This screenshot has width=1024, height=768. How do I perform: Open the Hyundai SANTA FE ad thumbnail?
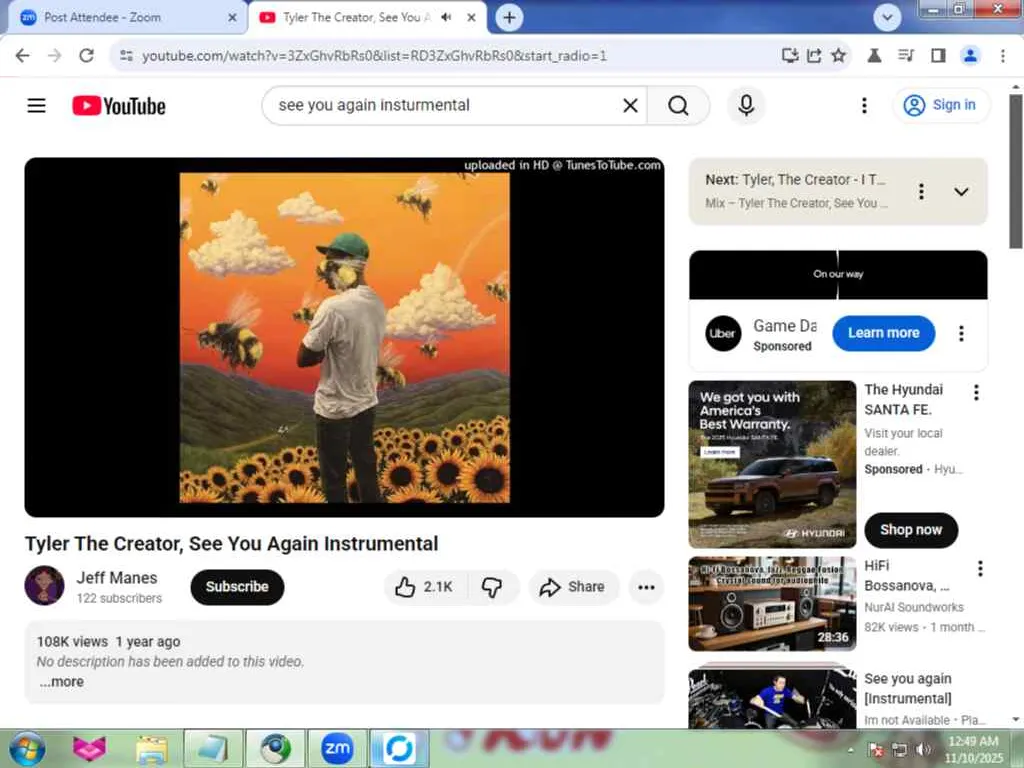(x=772, y=464)
